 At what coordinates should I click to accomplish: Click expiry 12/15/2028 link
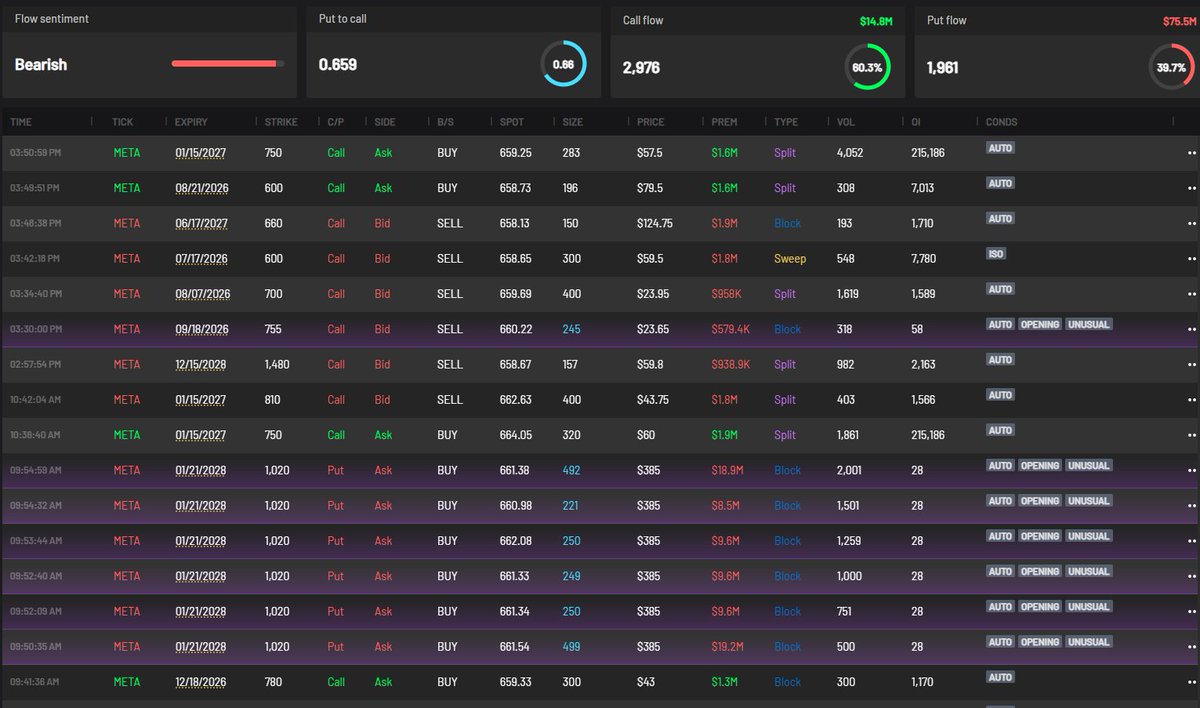202,365
